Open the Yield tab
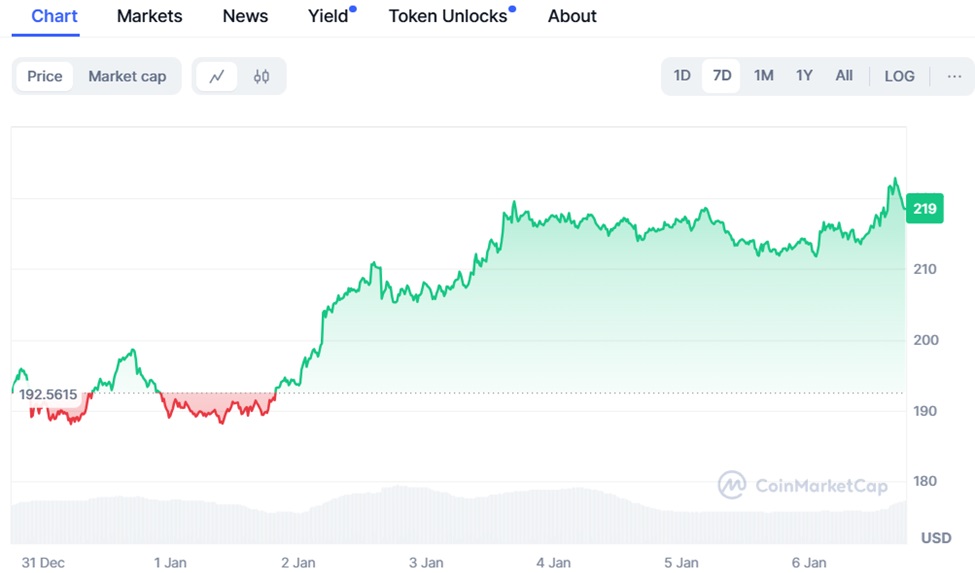The height and width of the screenshot is (573, 975). [328, 16]
